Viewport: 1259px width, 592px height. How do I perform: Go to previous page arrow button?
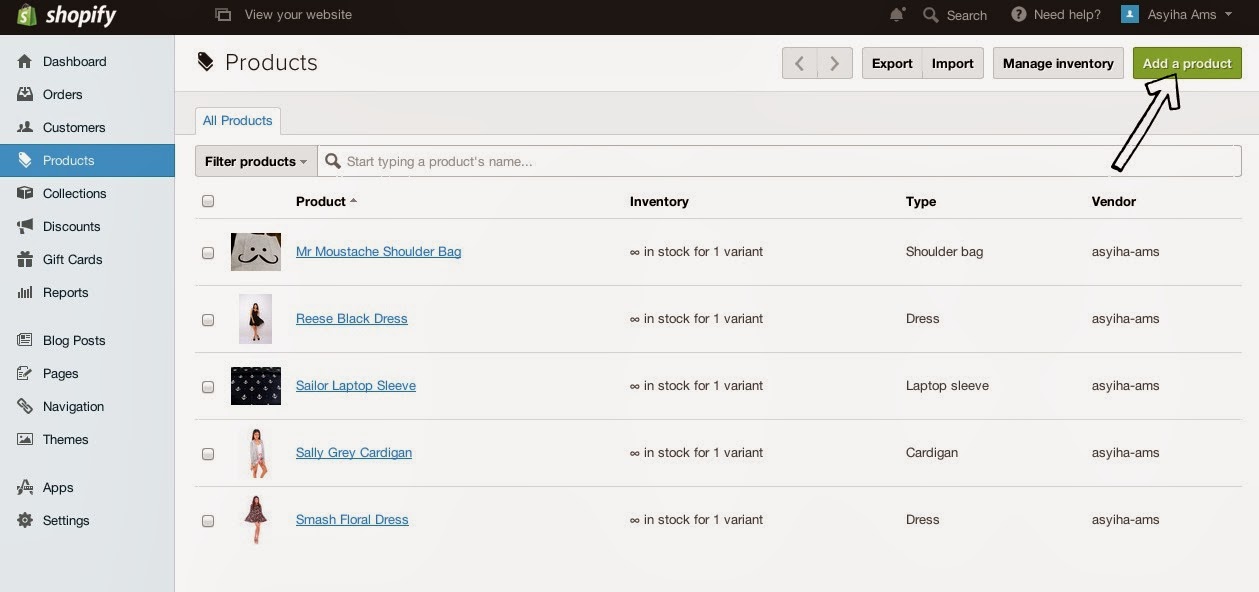coord(799,63)
